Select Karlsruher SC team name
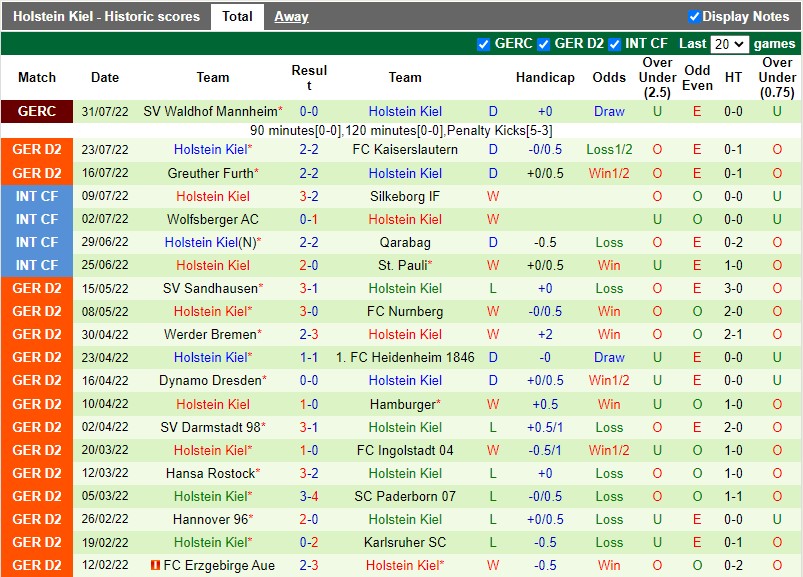 405,542
